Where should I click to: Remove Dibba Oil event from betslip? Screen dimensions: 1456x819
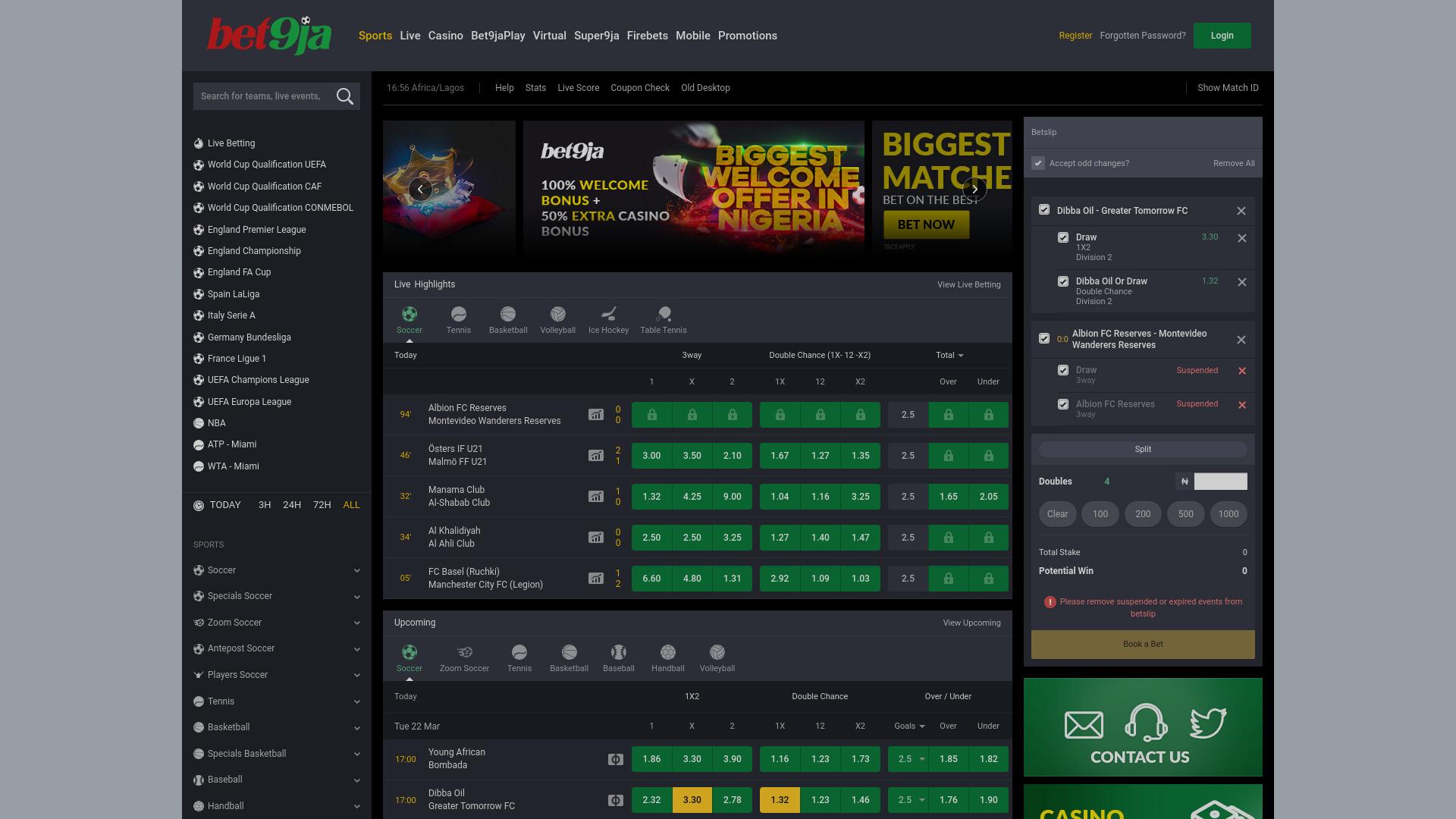pos(1241,211)
